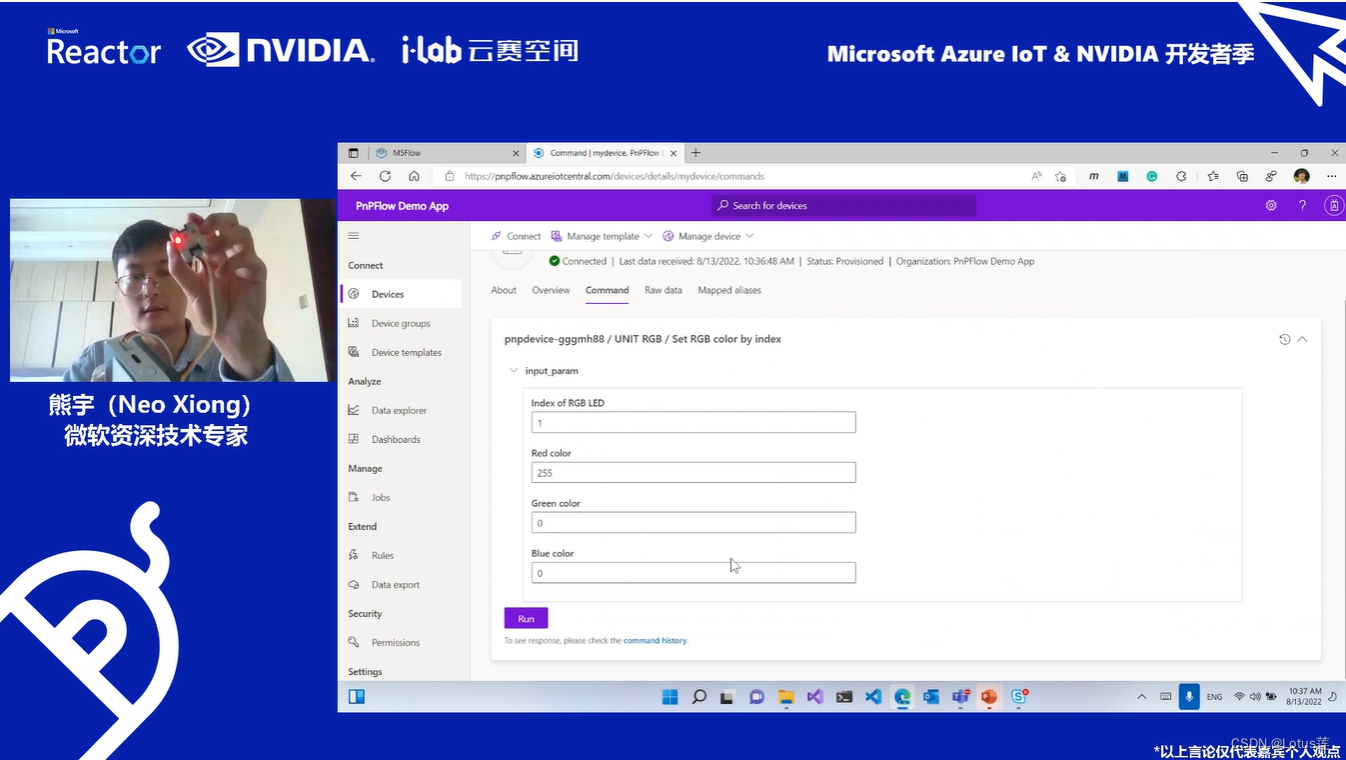This screenshot has width=1346, height=760.
Task: View command history clock icon
Action: click(x=1285, y=339)
